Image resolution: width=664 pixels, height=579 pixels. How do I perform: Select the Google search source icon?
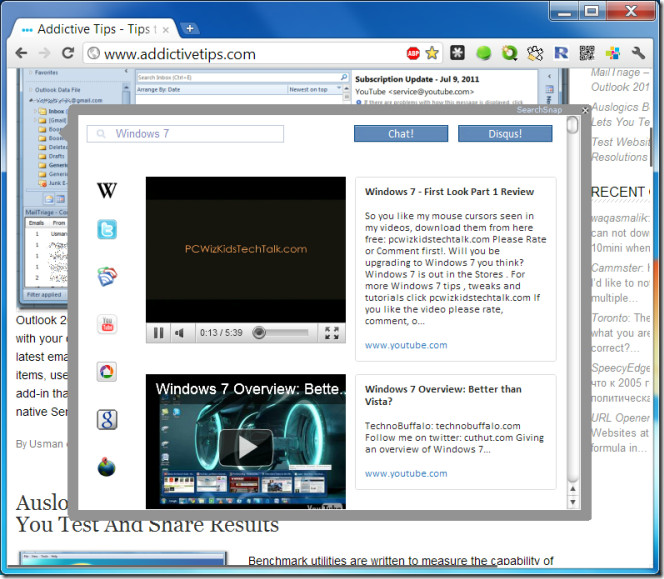(x=107, y=419)
